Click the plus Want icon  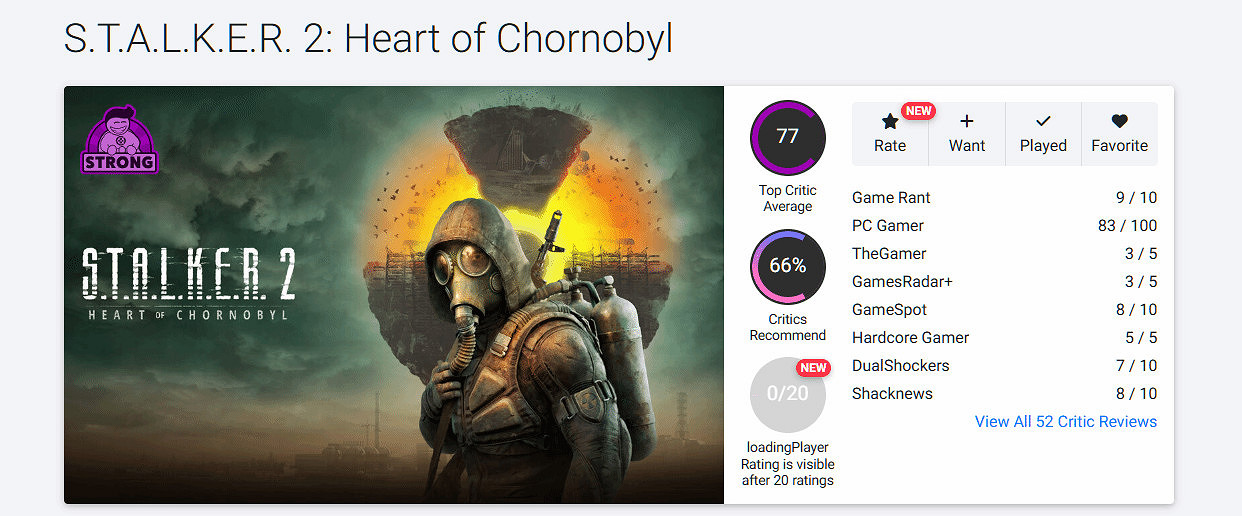(966, 122)
